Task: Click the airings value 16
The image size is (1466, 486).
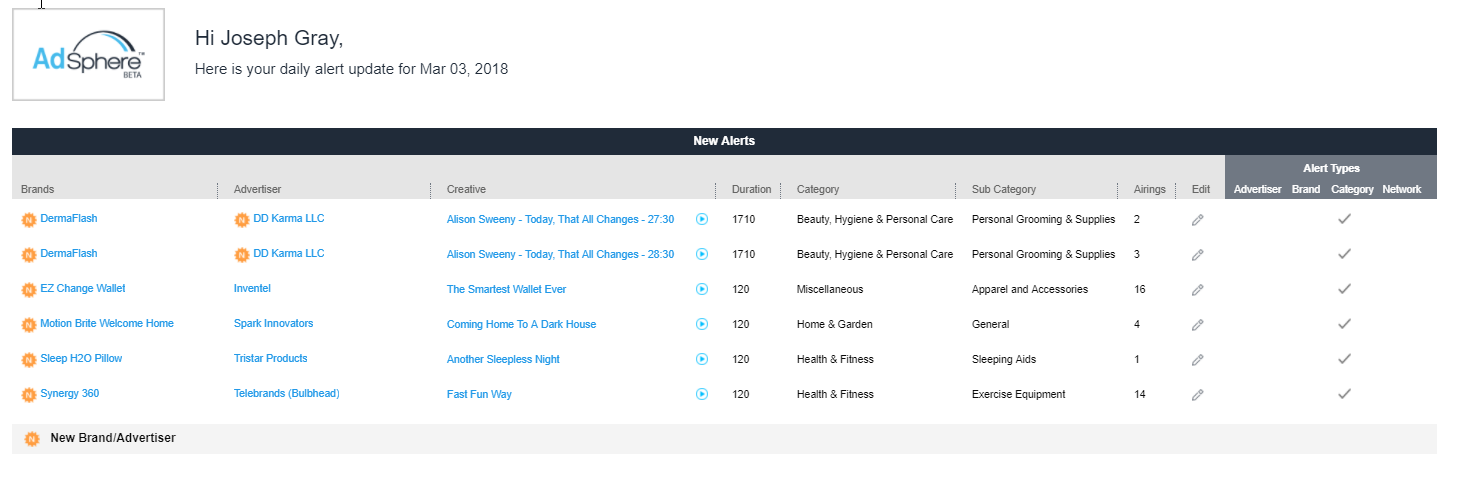Action: coord(1139,290)
